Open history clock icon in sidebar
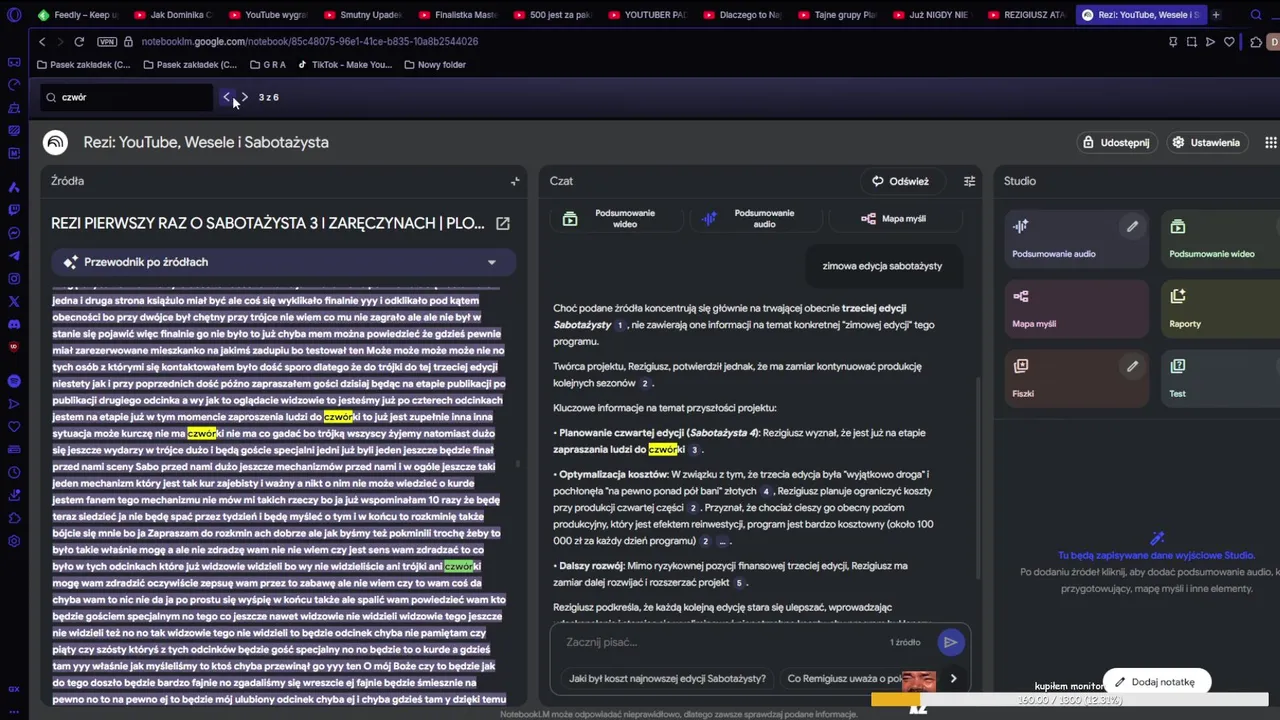Image resolution: width=1280 pixels, height=720 pixels. (14, 473)
